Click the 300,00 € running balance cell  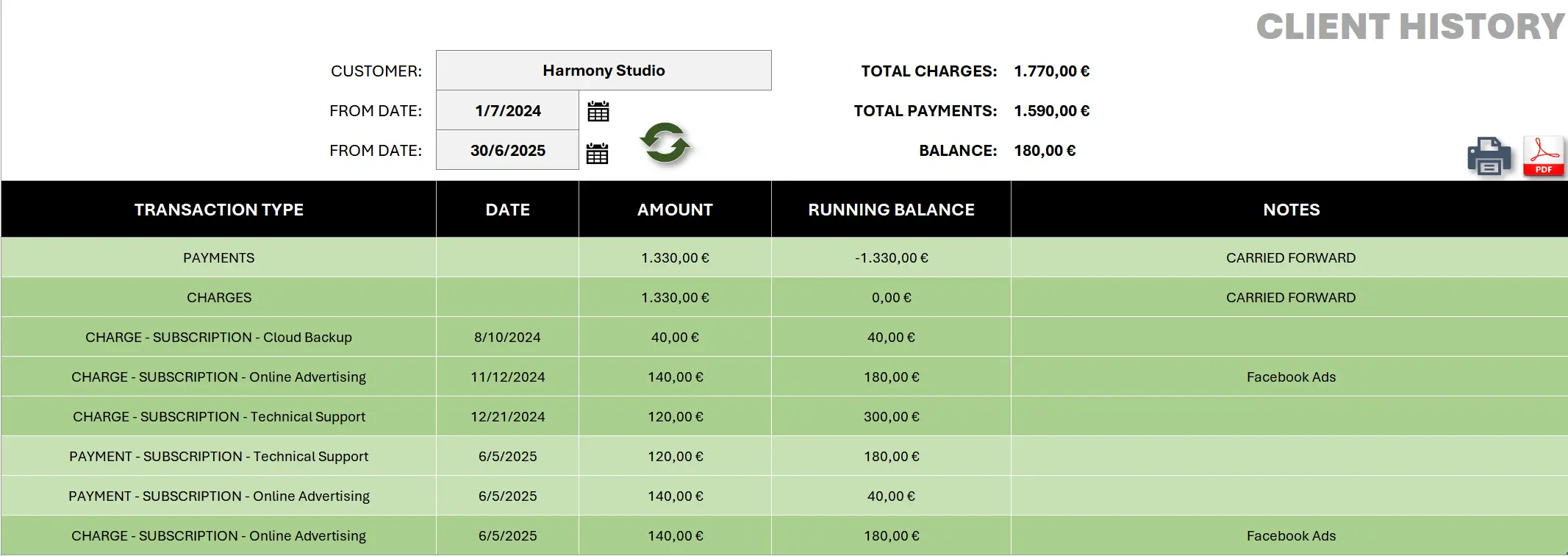click(891, 417)
